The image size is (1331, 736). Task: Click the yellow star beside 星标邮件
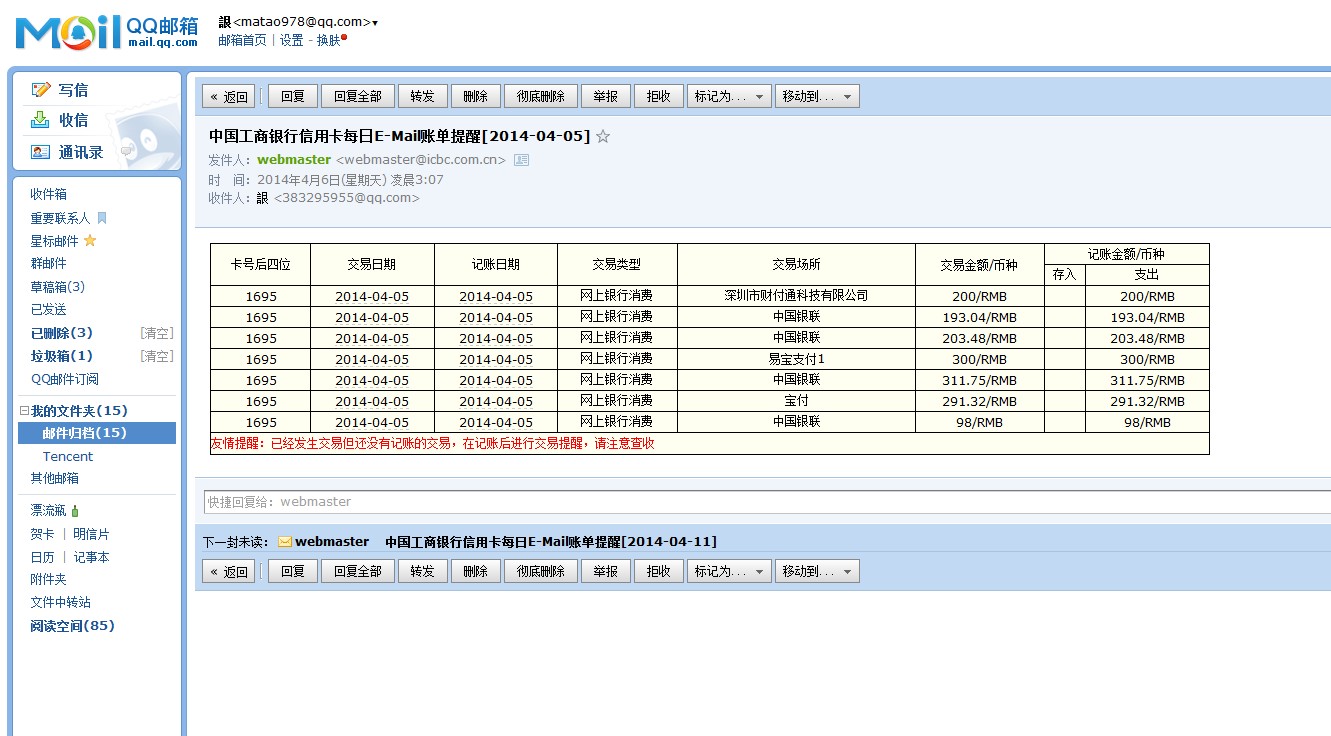click(x=90, y=241)
